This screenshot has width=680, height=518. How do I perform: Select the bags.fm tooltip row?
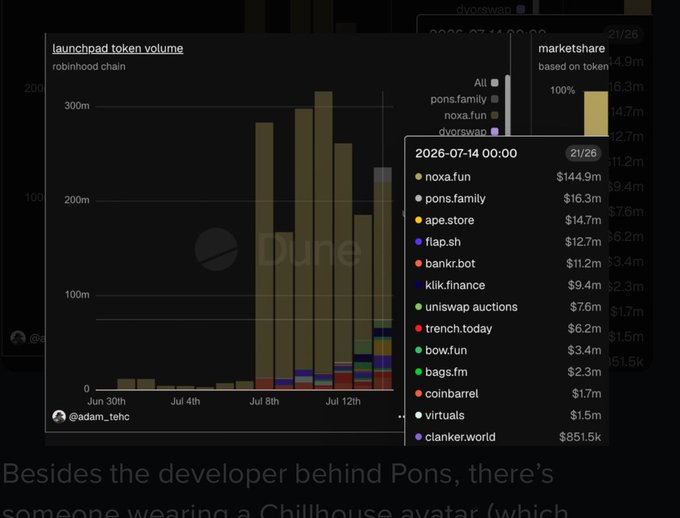pos(508,372)
